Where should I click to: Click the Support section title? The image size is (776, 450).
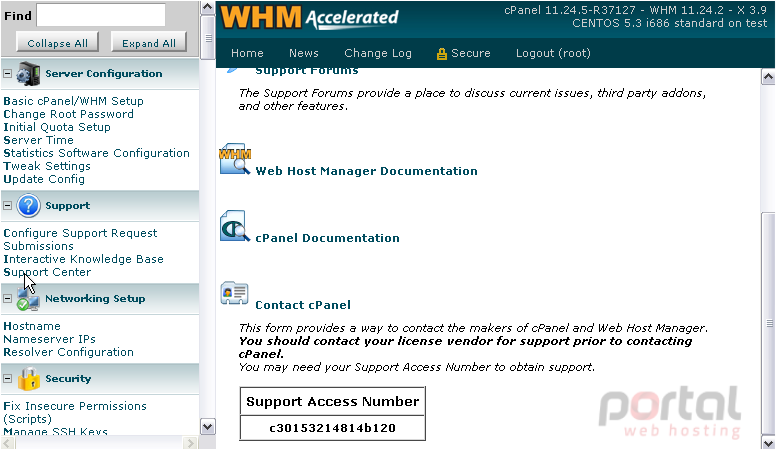point(68,205)
